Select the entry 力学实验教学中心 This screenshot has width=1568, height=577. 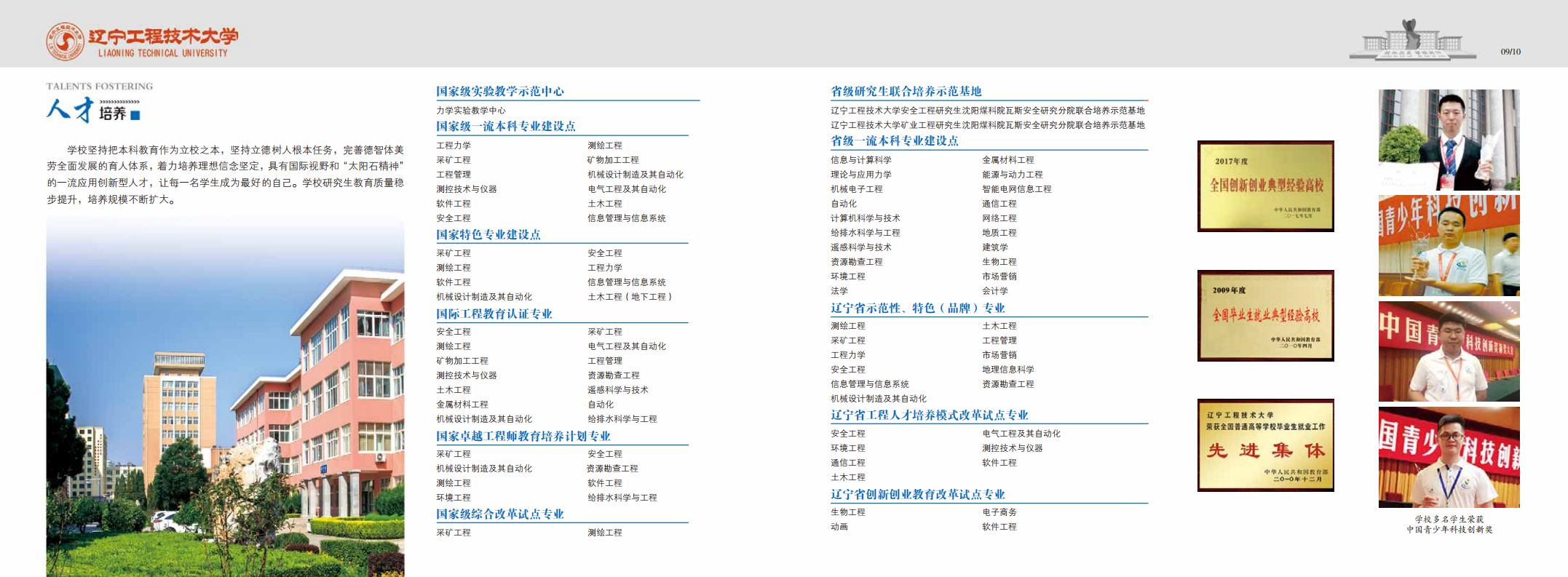click(x=471, y=111)
